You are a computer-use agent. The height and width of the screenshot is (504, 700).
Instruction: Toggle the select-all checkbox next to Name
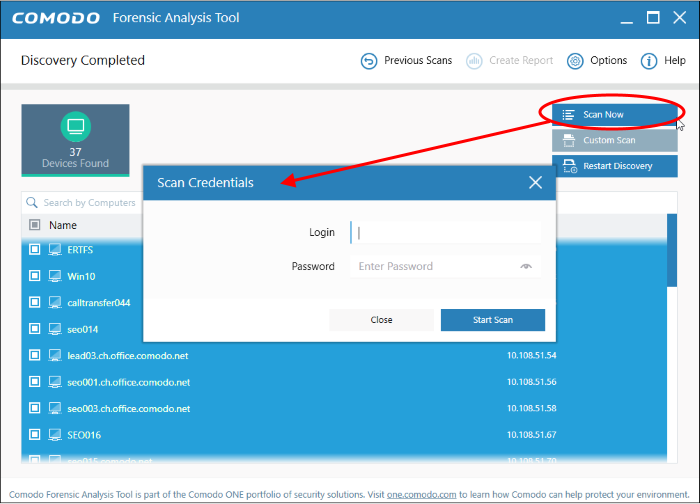[34, 225]
